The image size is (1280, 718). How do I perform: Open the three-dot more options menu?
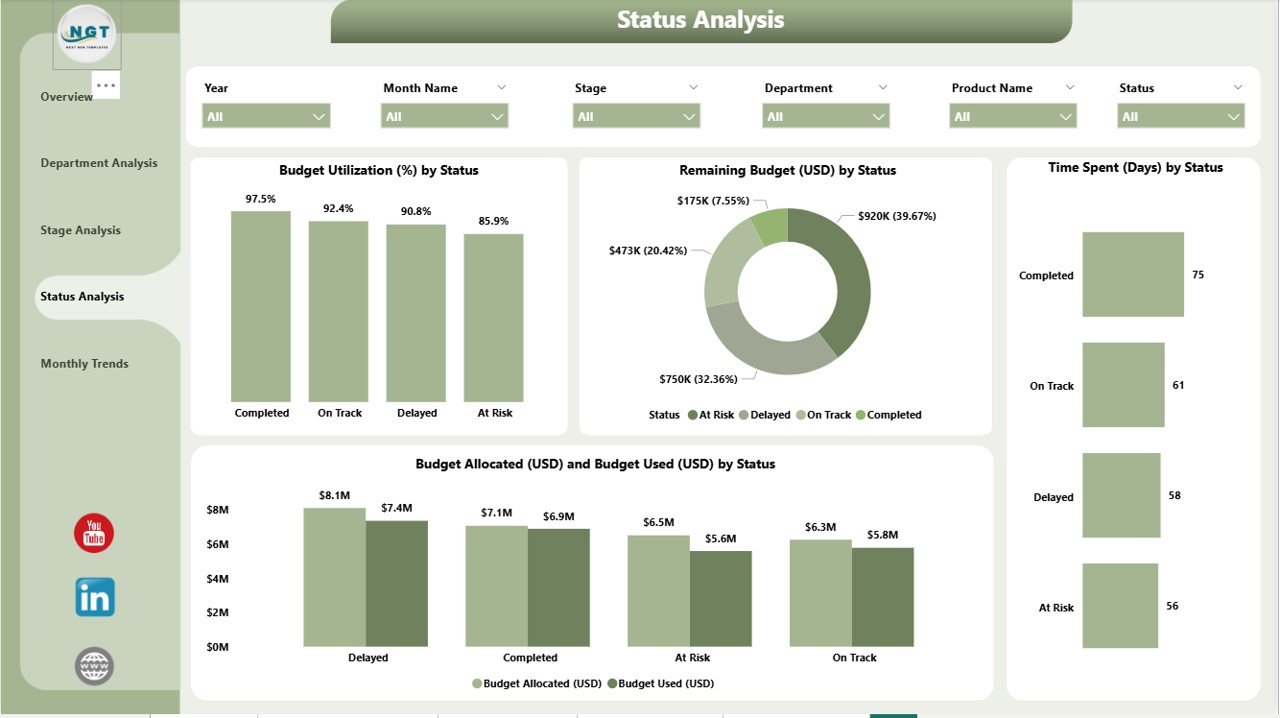coord(106,85)
